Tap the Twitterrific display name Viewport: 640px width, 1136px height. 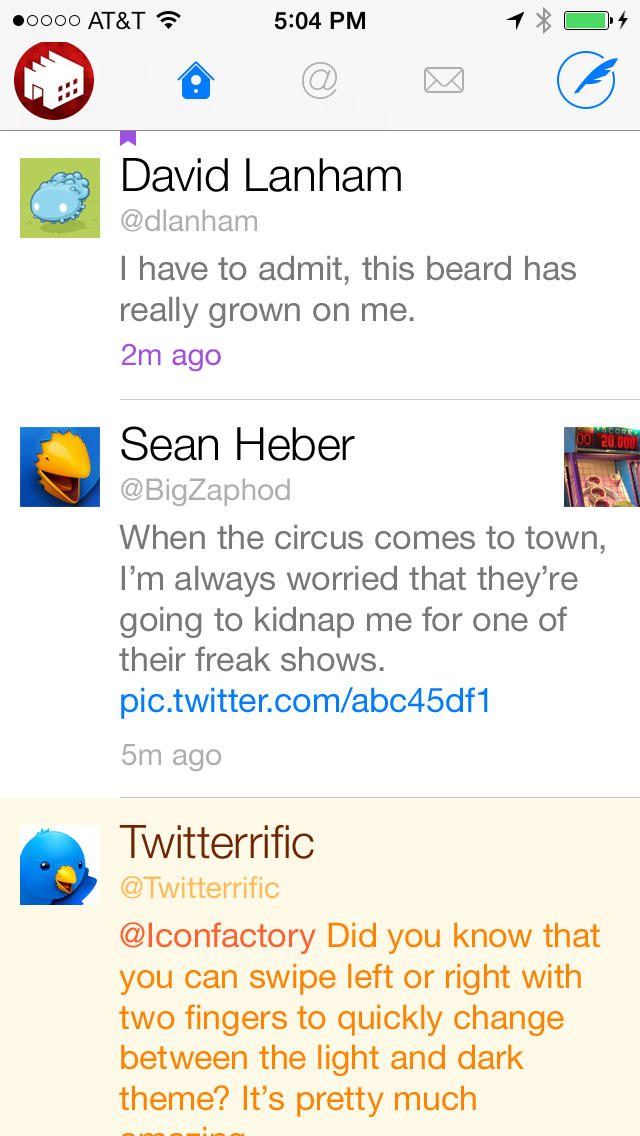217,843
